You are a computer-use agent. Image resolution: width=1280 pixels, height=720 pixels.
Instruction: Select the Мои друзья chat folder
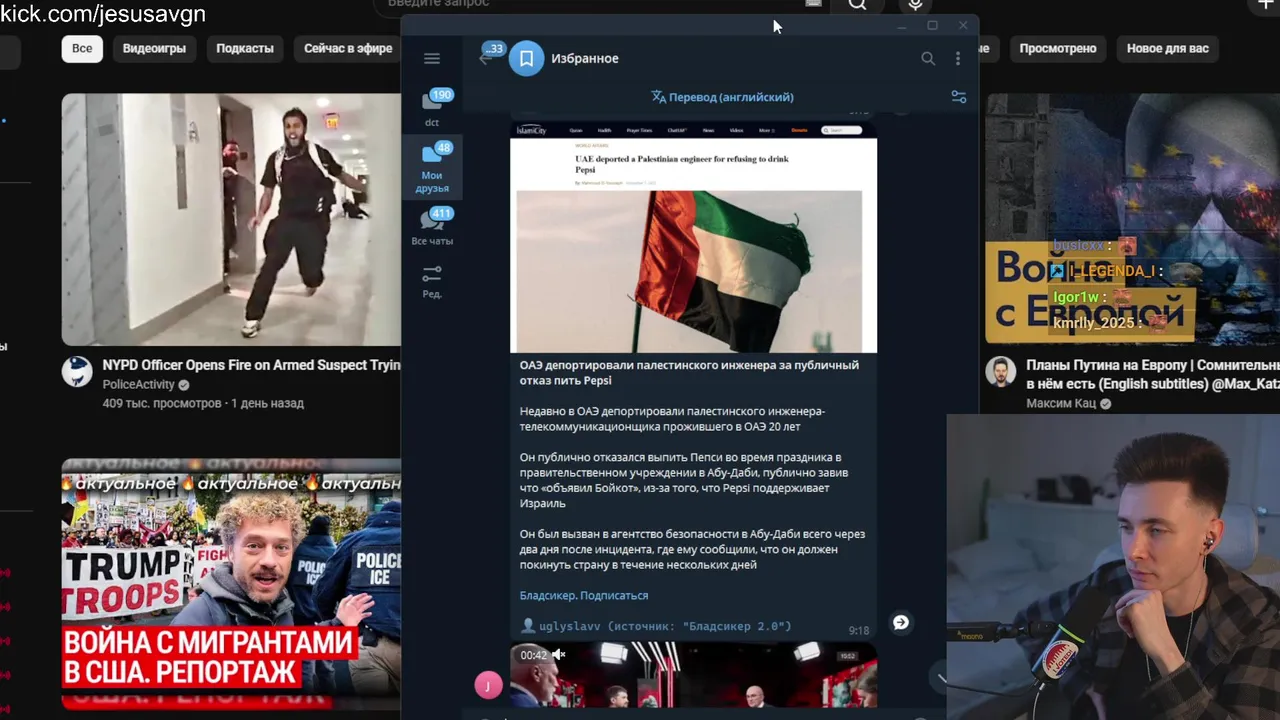(432, 167)
